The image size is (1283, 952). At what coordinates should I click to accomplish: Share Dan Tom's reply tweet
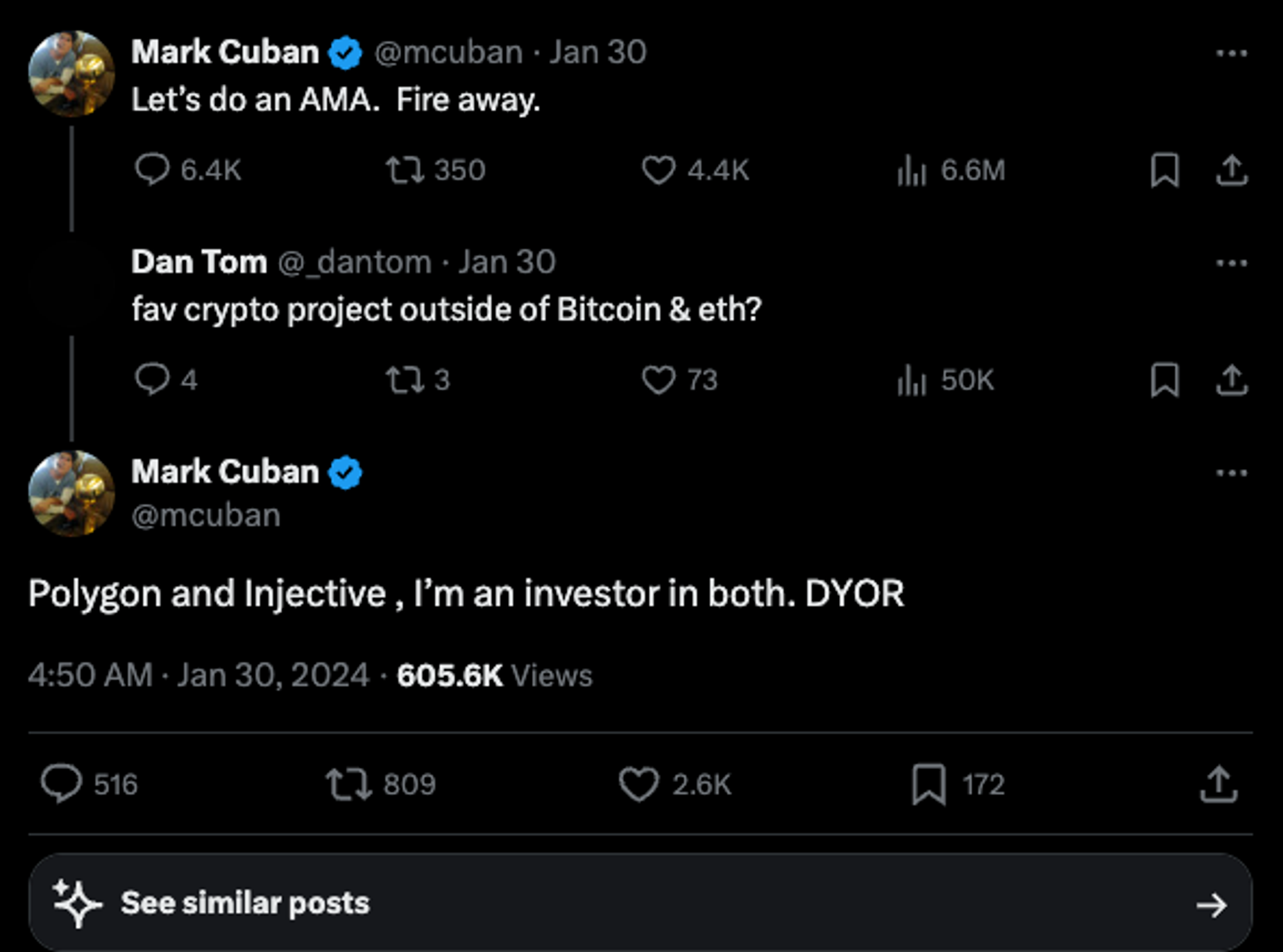pyautogui.click(x=1232, y=380)
